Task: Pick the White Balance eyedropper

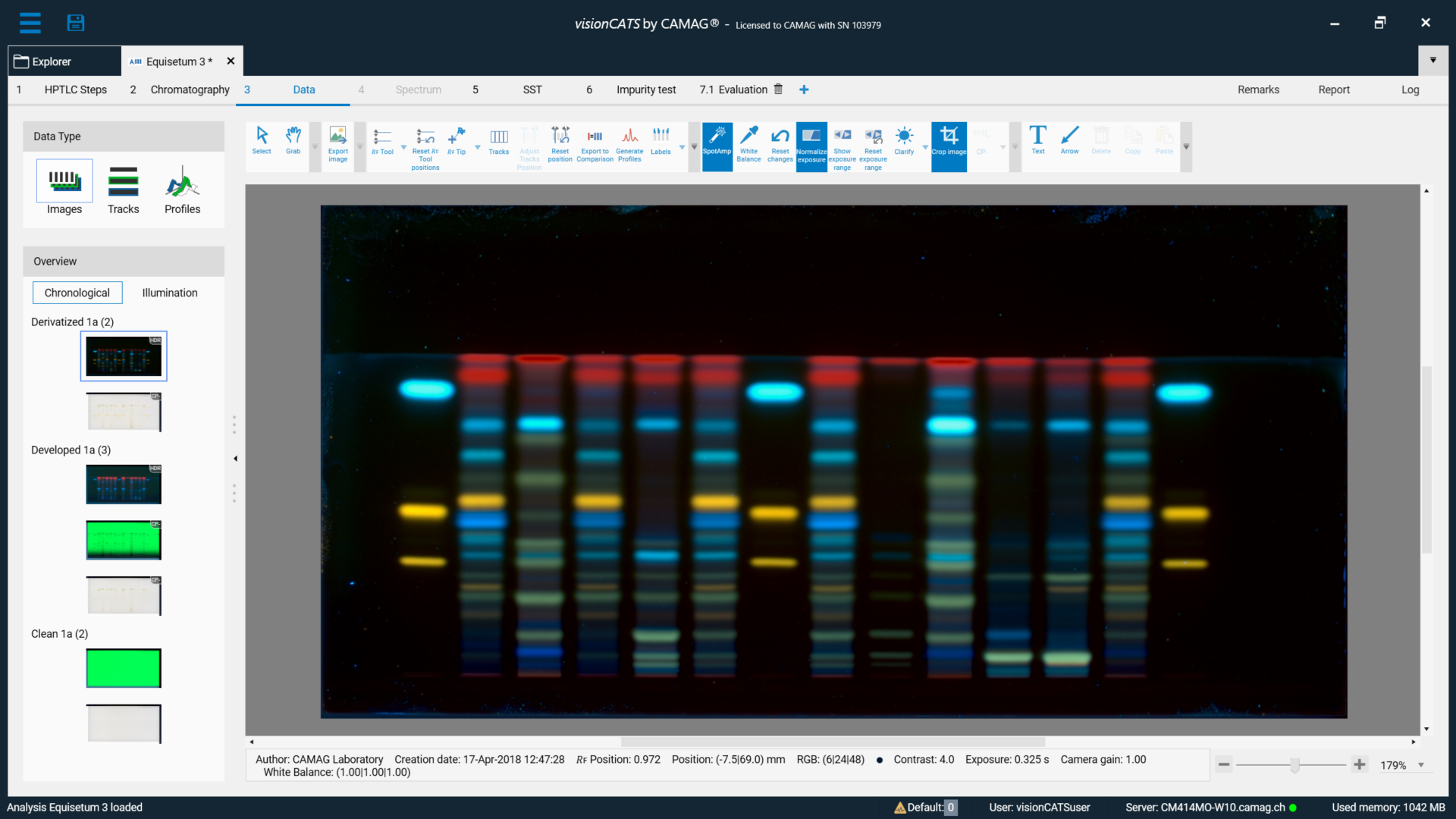Action: [748, 143]
